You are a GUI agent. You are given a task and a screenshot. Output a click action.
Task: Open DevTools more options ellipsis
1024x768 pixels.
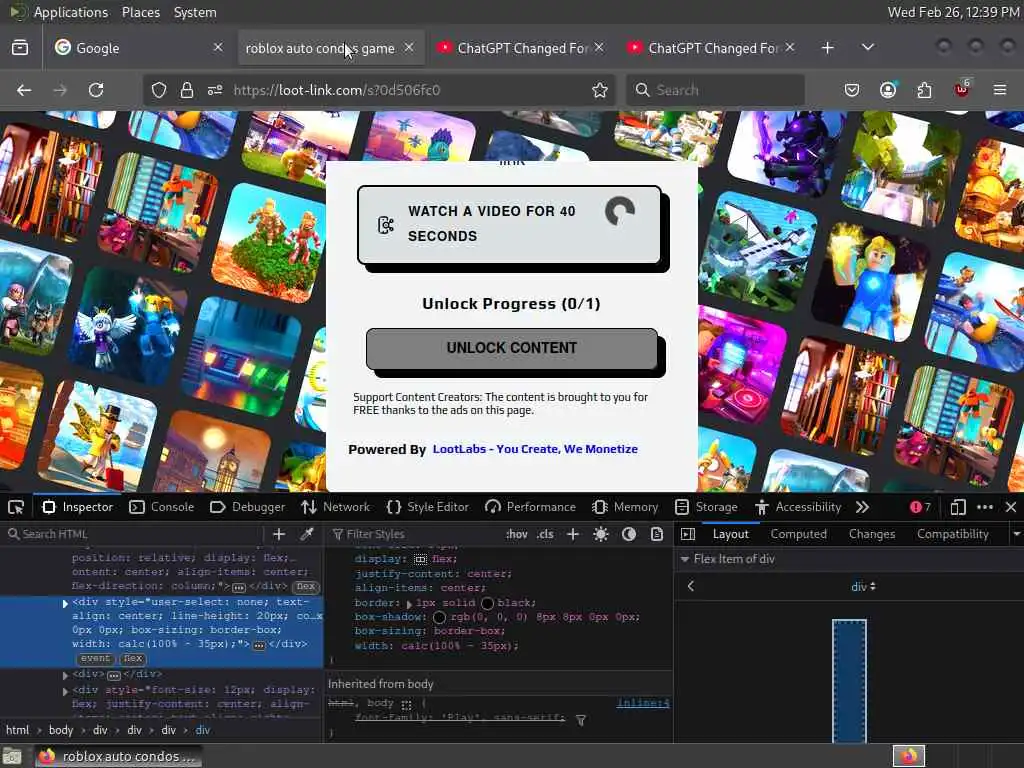coord(985,507)
